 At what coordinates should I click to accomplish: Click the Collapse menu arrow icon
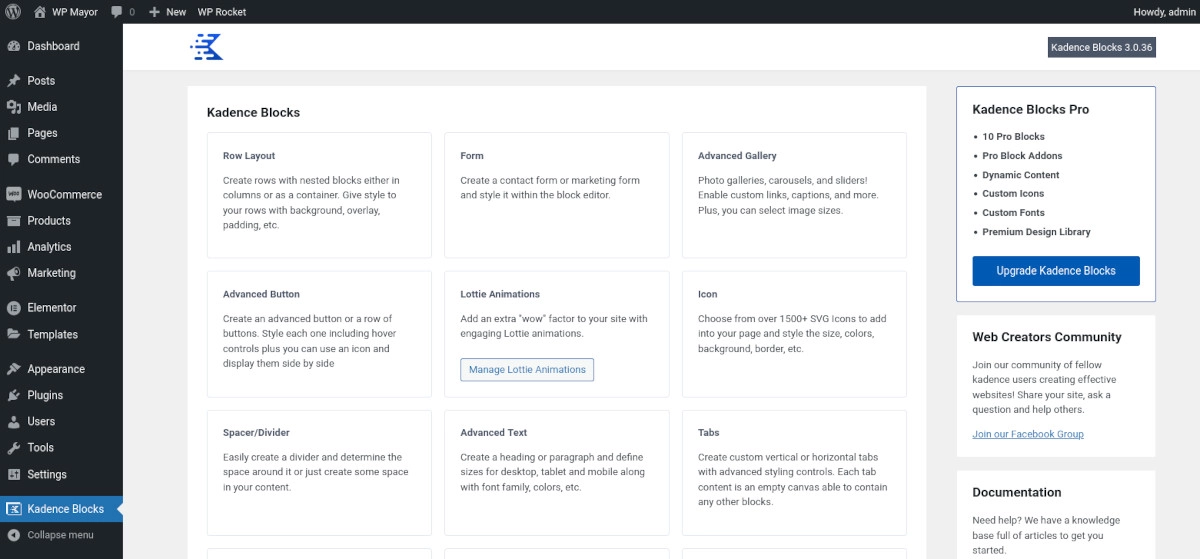(x=14, y=535)
